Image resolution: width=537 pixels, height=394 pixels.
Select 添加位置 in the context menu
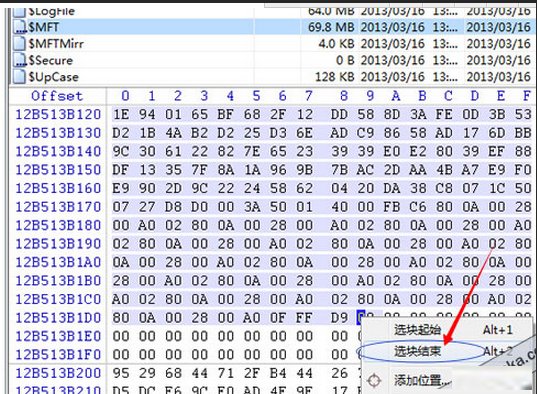point(422,380)
